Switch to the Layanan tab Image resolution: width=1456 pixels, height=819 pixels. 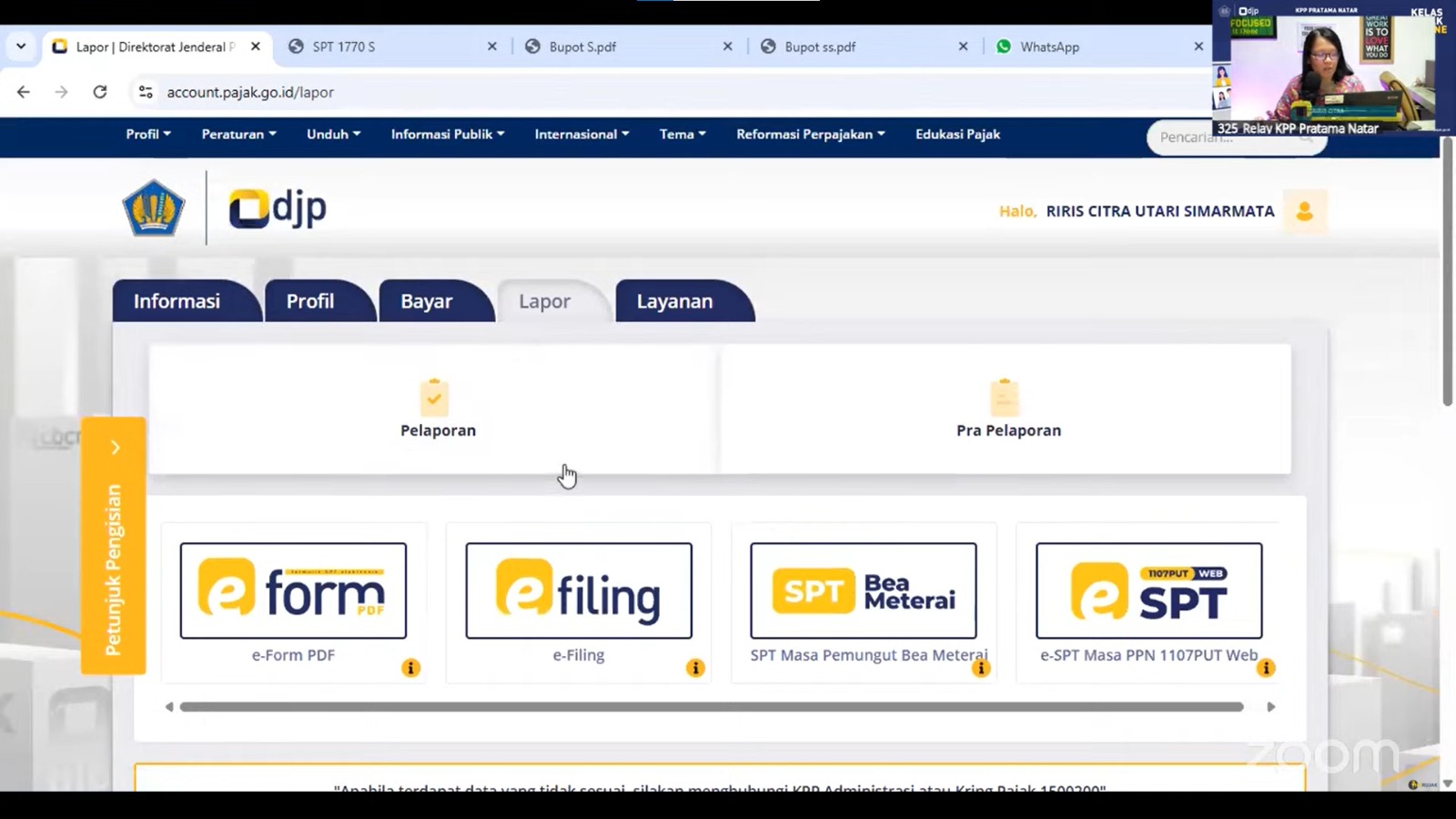tap(674, 301)
